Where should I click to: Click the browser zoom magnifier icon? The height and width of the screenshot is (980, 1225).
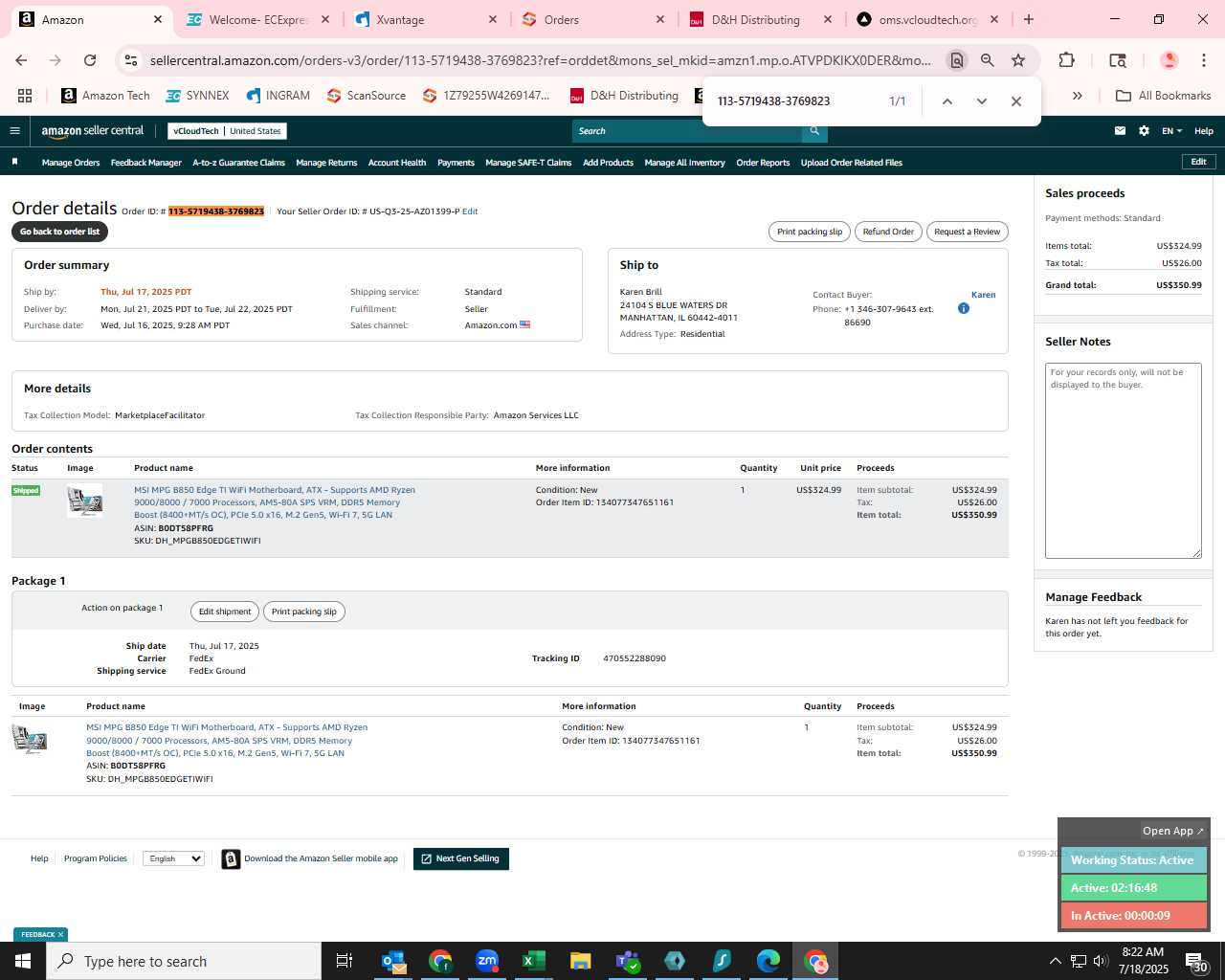tap(988, 60)
